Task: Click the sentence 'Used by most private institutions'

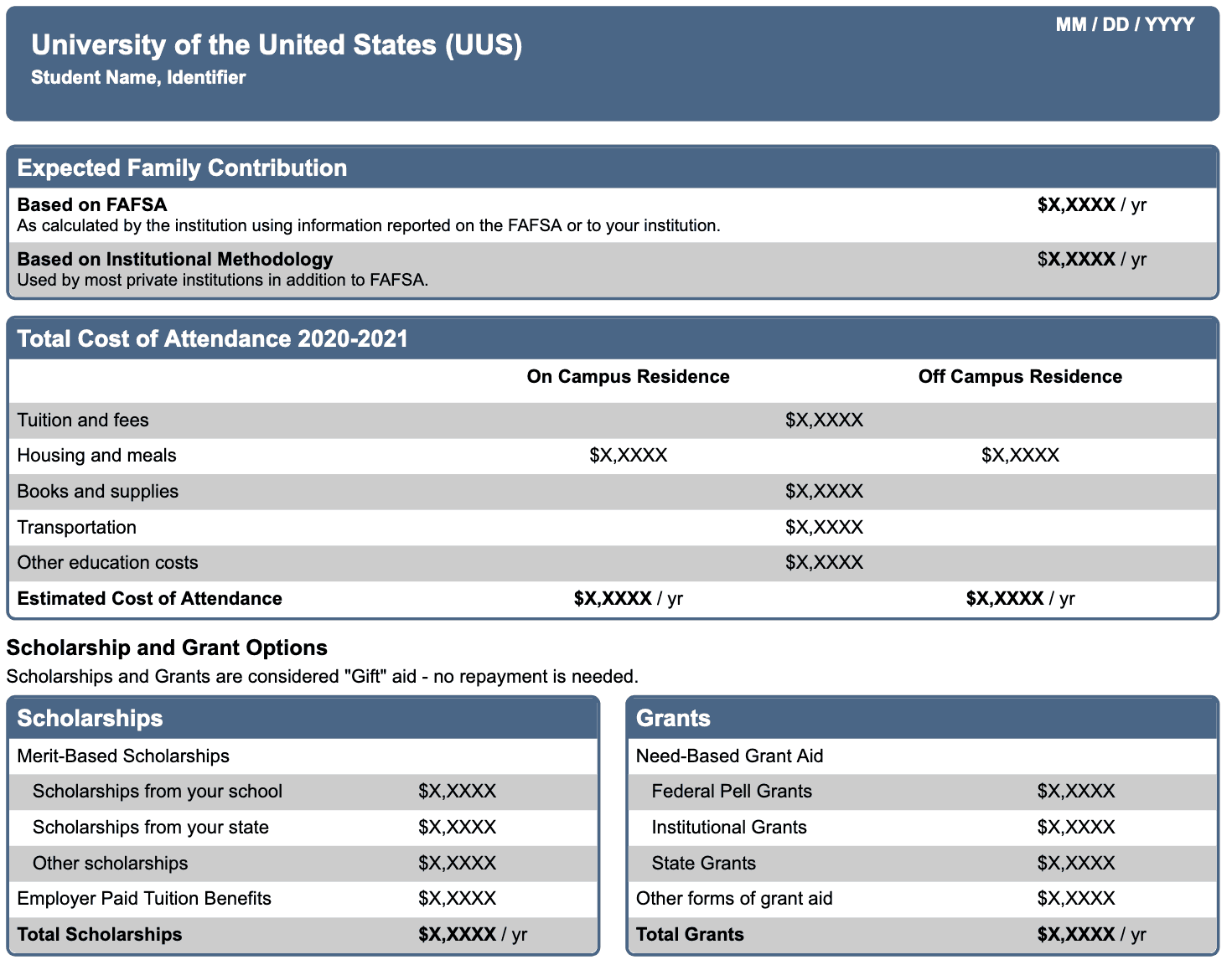Action: point(223,280)
